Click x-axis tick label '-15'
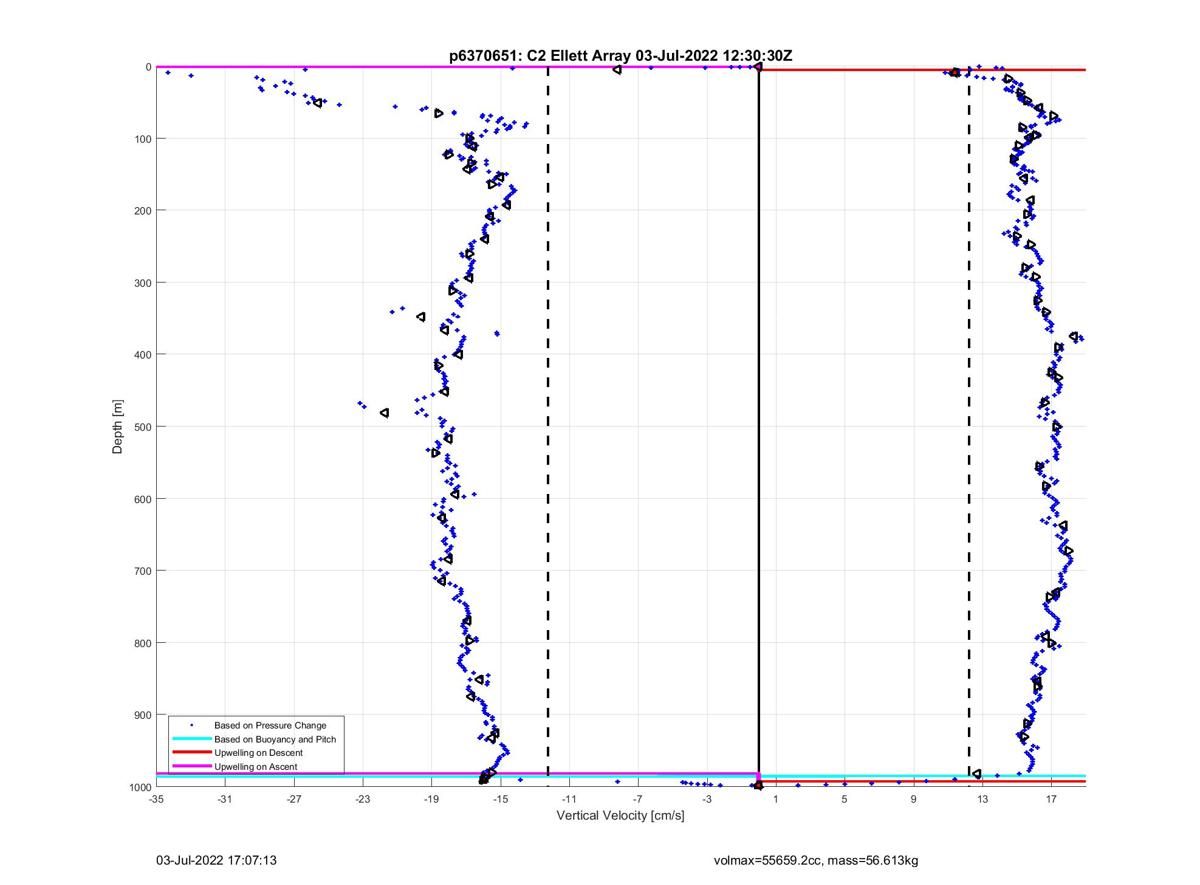 (x=501, y=799)
